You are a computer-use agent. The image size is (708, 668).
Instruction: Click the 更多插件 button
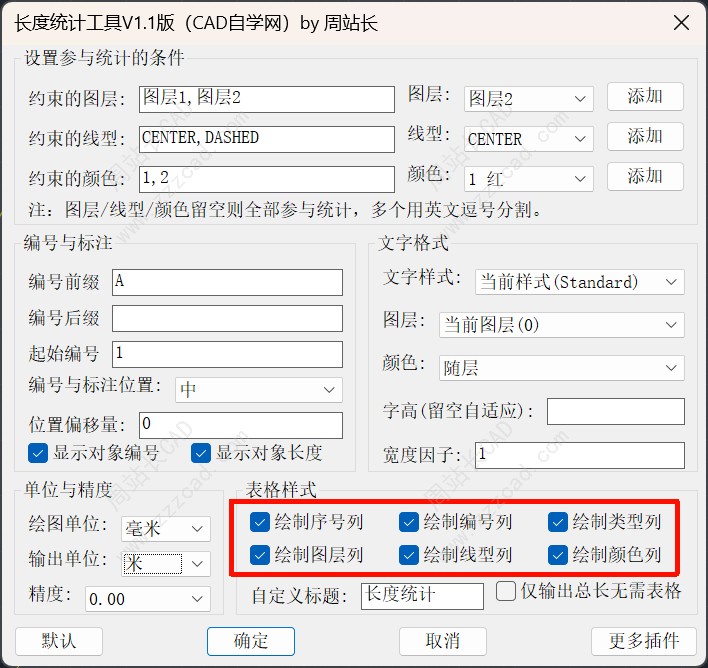click(x=644, y=641)
